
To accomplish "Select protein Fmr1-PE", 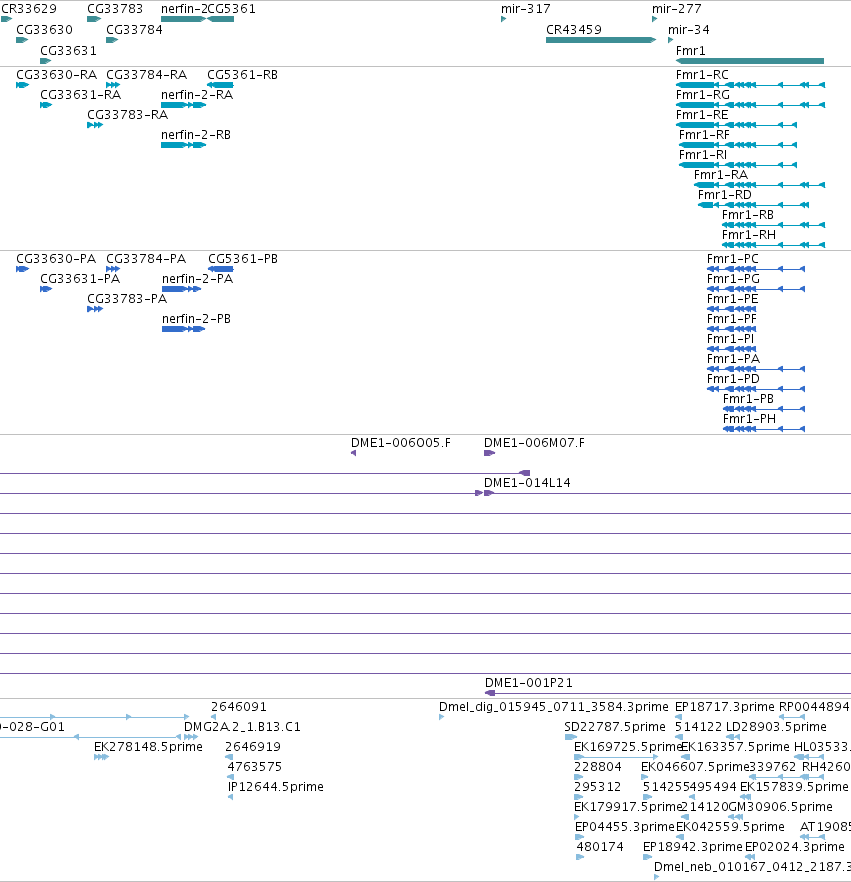I will [x=732, y=309].
